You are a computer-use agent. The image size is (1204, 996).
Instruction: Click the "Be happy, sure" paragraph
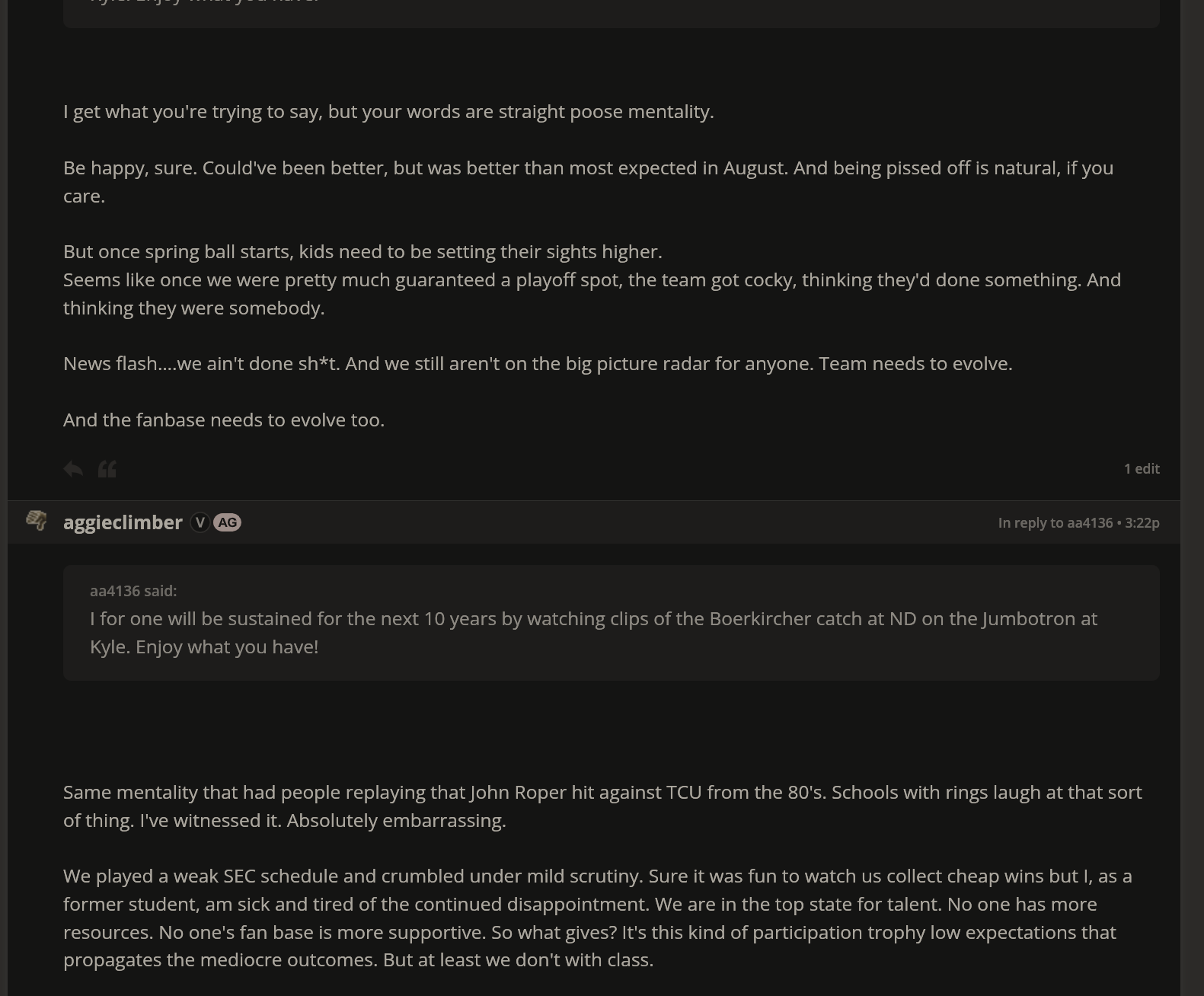click(x=588, y=182)
